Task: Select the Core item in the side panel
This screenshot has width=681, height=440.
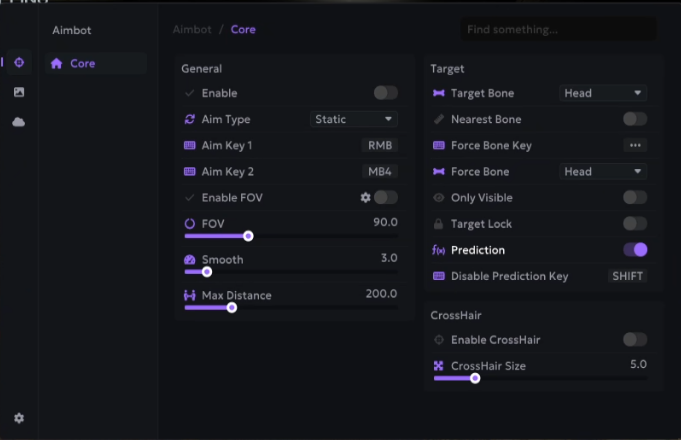Action: [x=83, y=63]
